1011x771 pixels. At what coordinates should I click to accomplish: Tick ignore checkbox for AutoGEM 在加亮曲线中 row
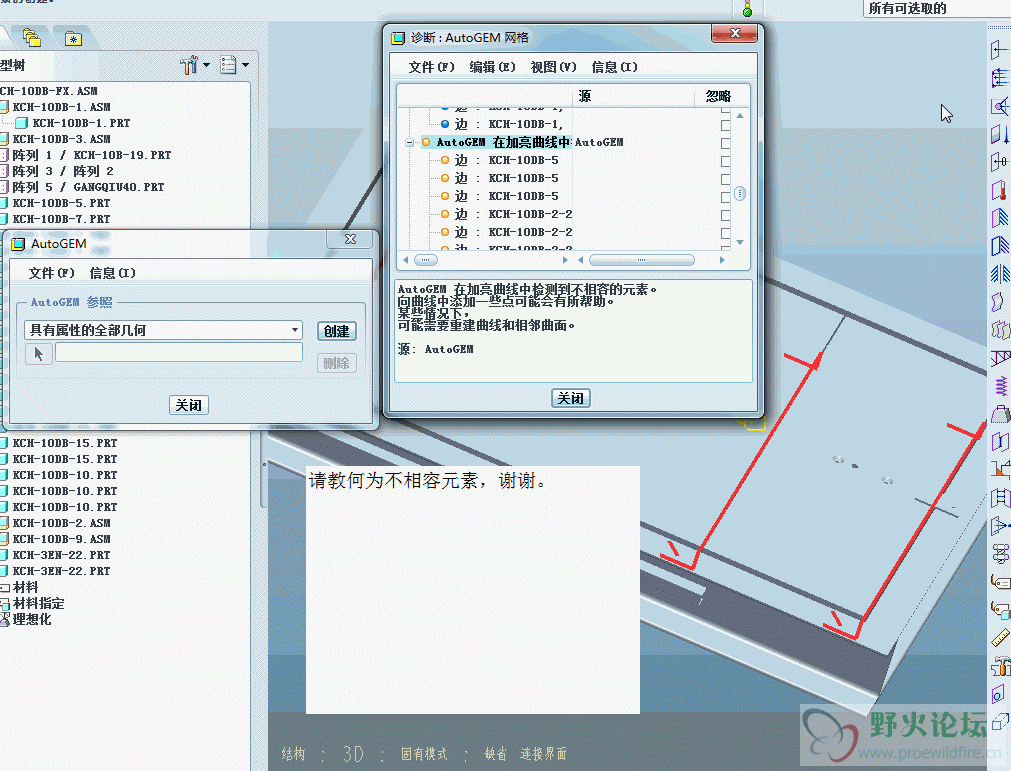725,142
